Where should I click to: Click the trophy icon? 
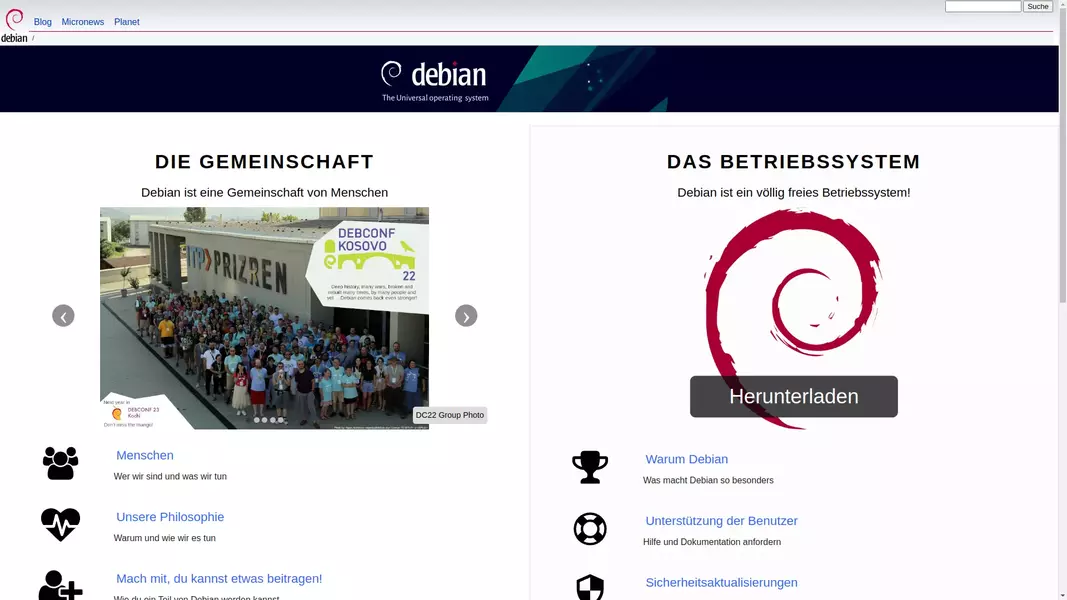(x=590, y=467)
